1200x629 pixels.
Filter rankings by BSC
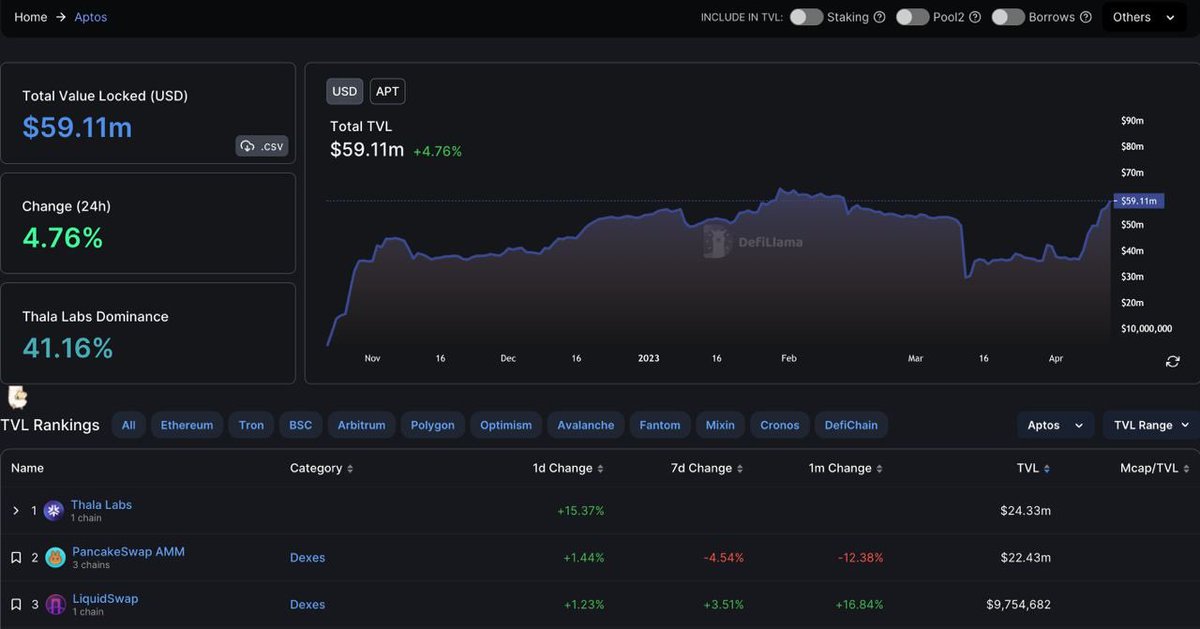(x=301, y=425)
